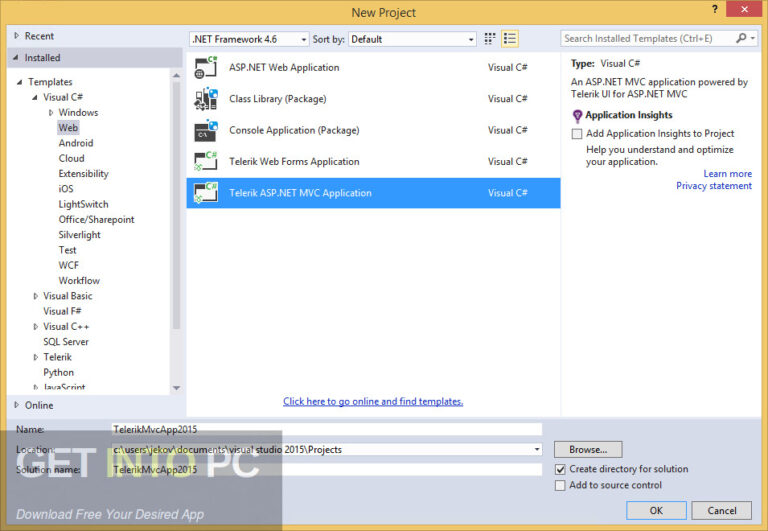The width and height of the screenshot is (768, 531).
Task: Select the Android template category
Action: pos(76,143)
